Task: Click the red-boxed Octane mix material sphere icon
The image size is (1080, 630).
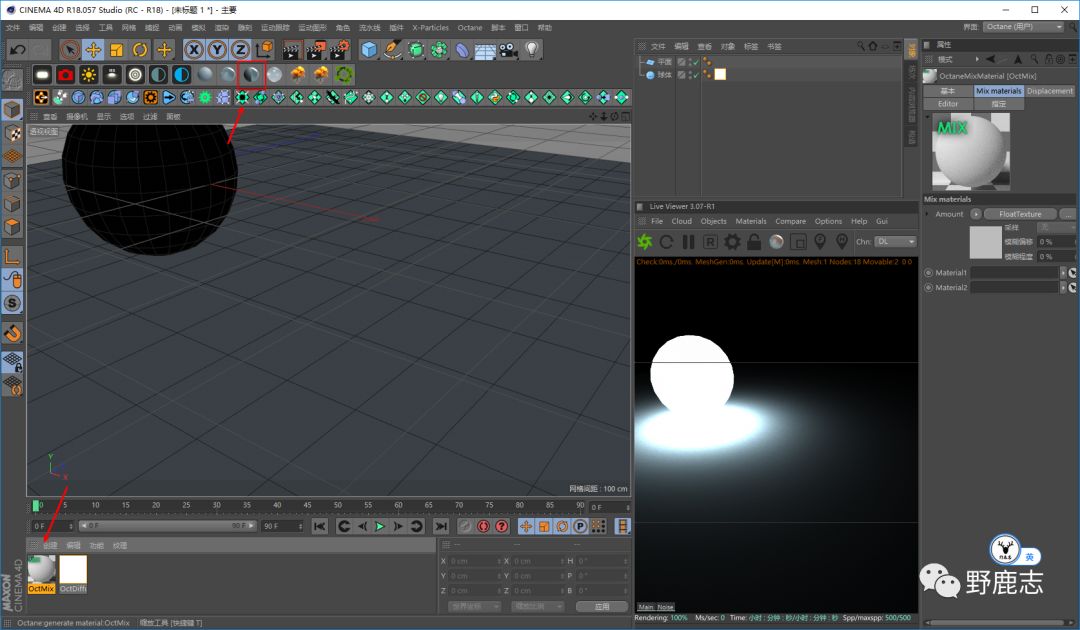Action: (250, 74)
